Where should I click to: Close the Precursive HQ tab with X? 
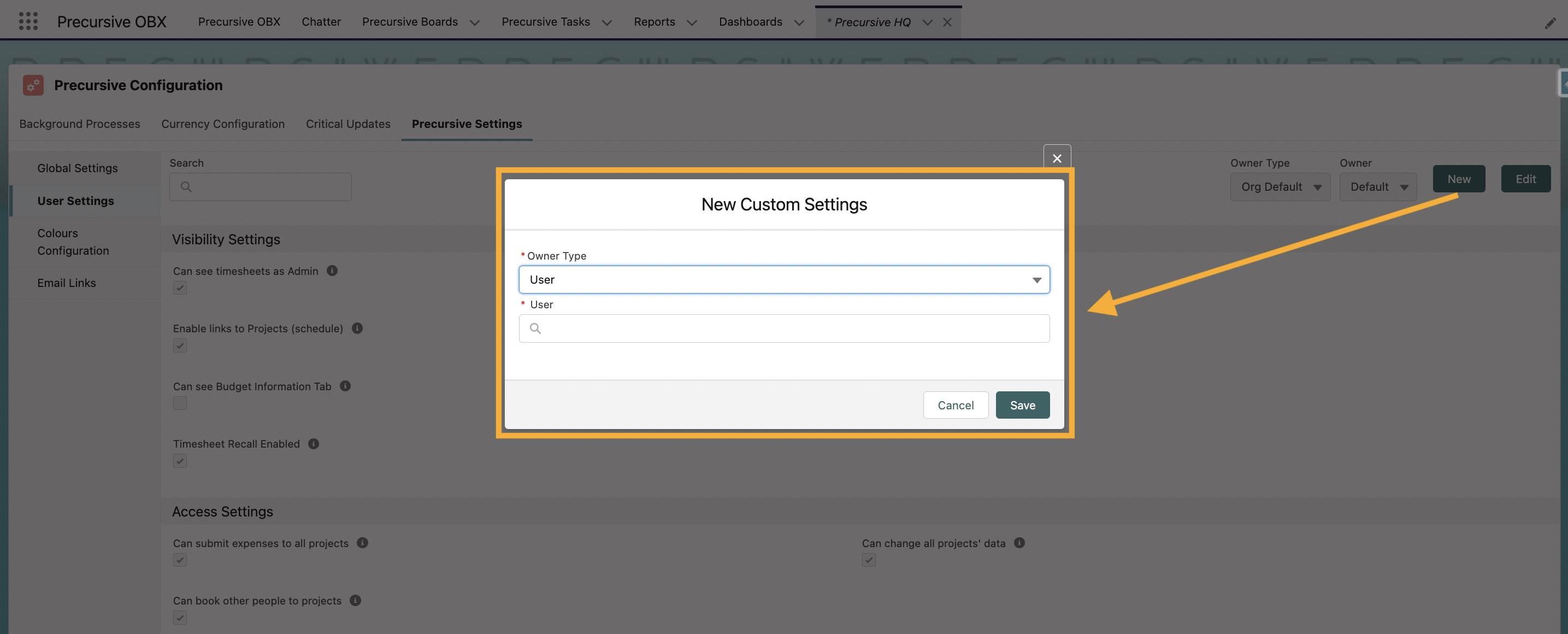coord(947,22)
